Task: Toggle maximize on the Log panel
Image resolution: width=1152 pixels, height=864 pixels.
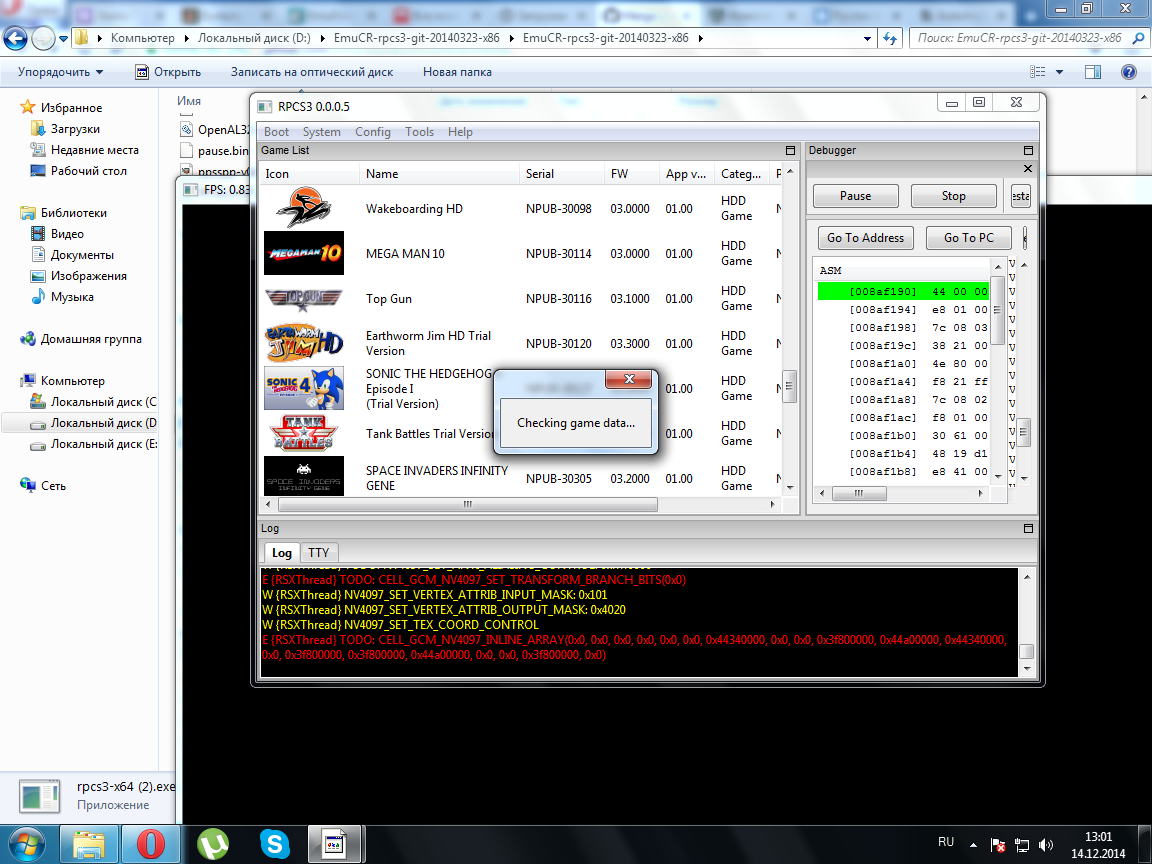Action: [x=1028, y=528]
